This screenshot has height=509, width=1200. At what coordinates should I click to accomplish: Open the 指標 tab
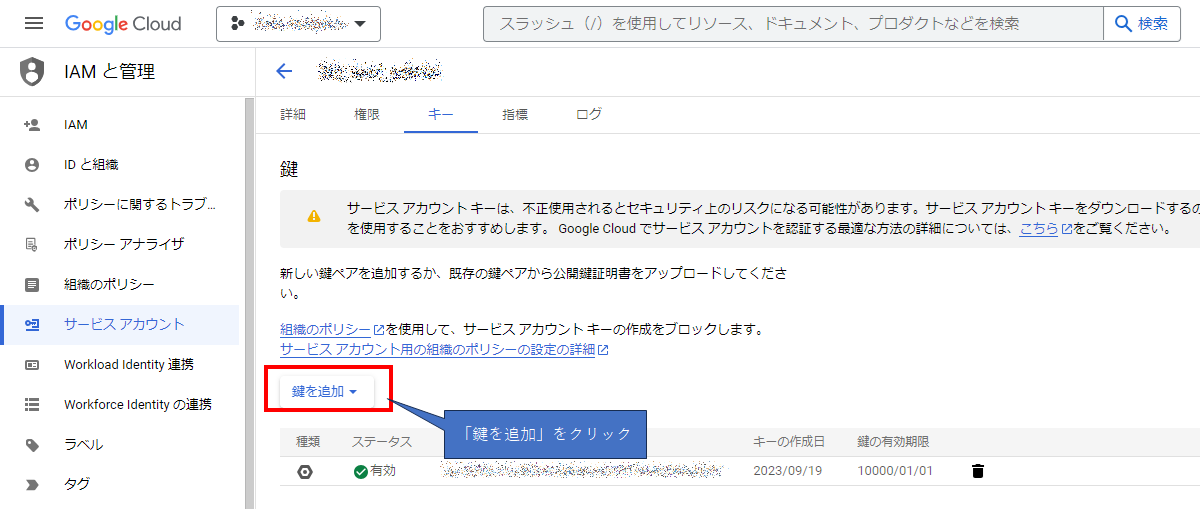click(x=515, y=114)
